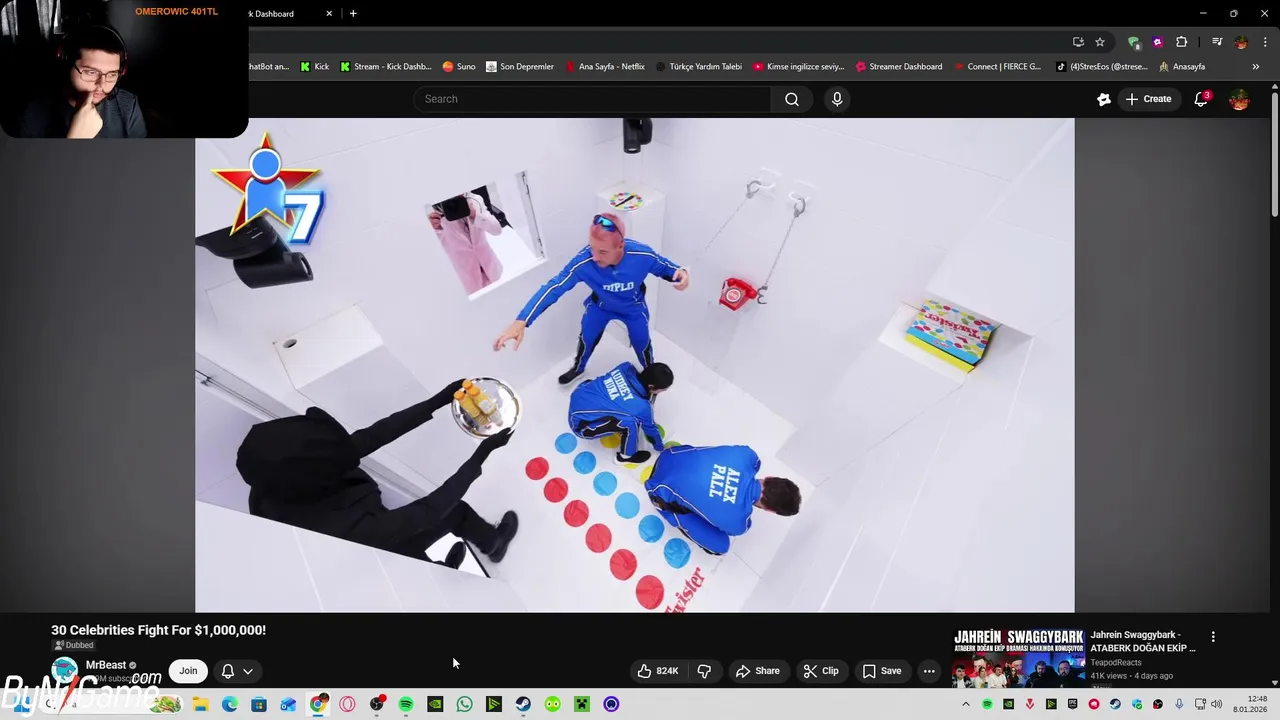Bookmark this page with the star icon

1099,42
